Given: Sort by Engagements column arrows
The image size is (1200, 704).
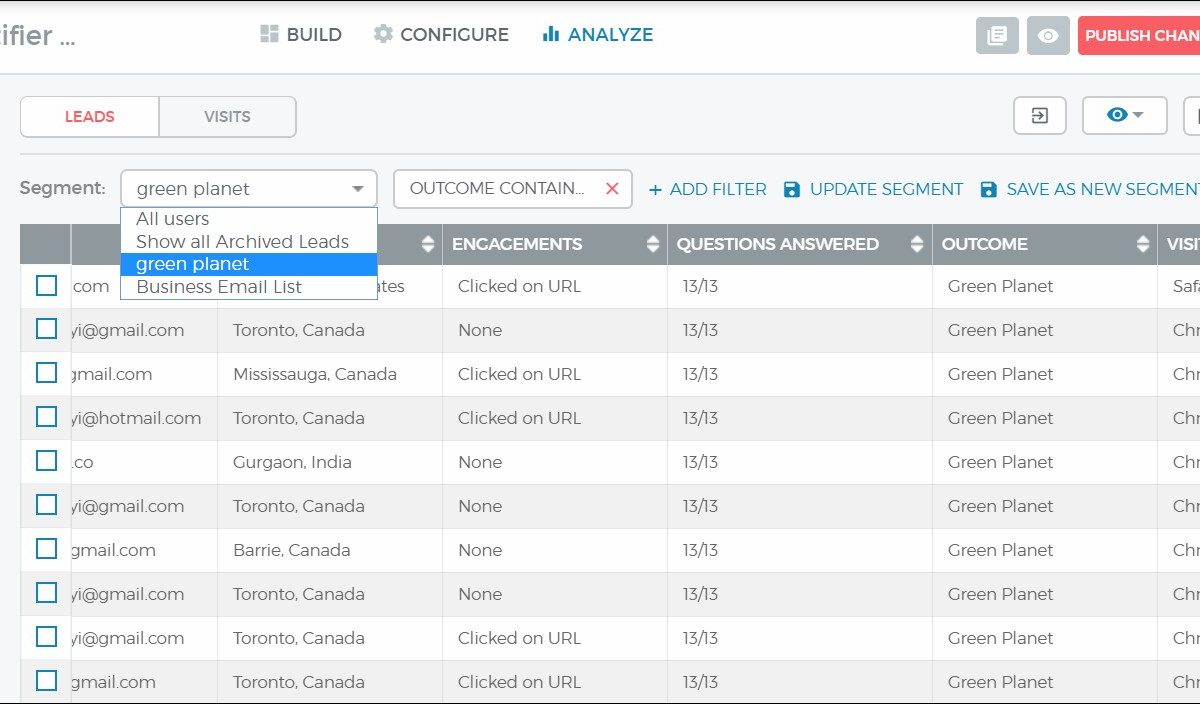Looking at the screenshot, I should pyautogui.click(x=653, y=244).
